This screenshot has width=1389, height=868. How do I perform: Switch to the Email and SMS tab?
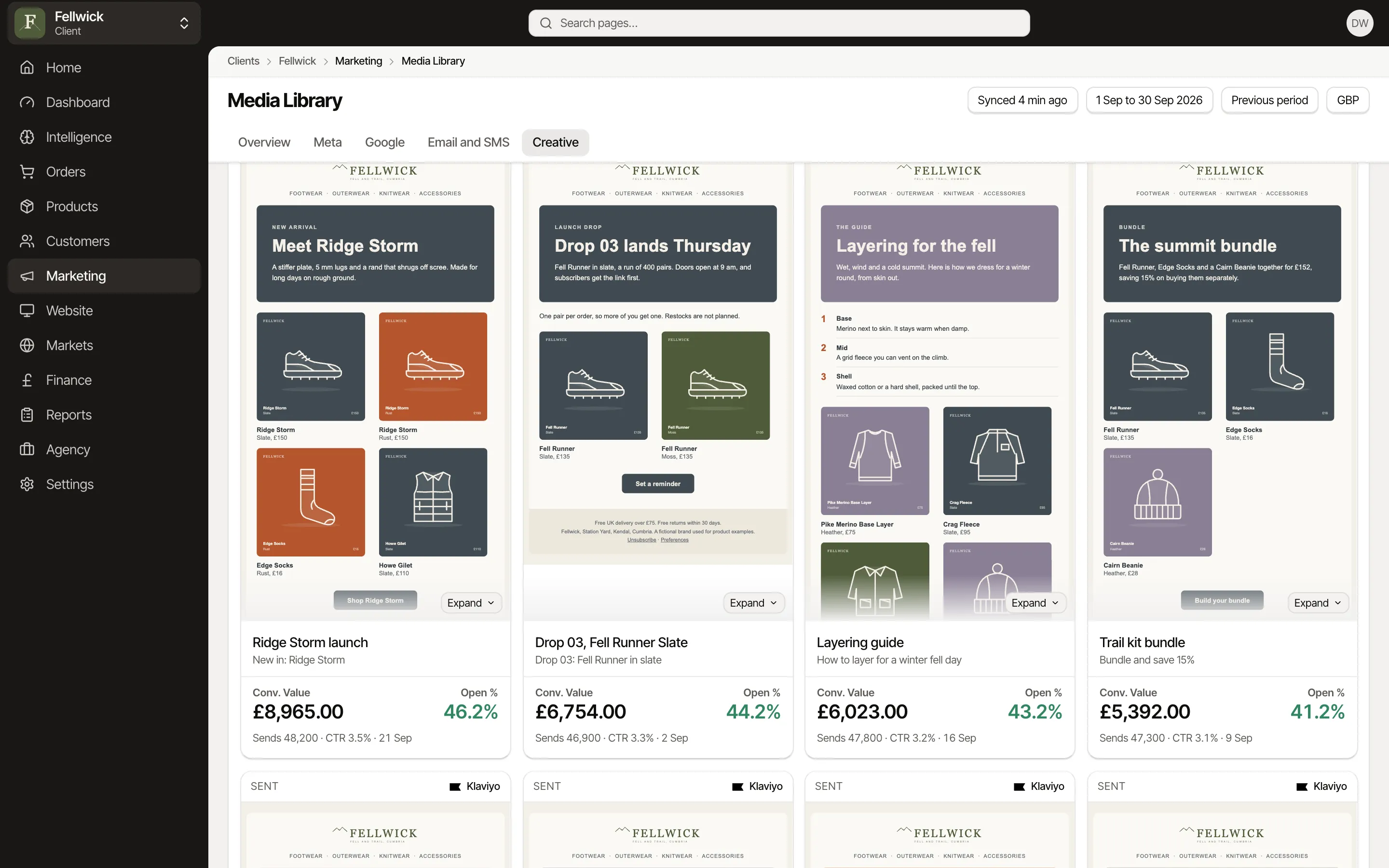[468, 142]
